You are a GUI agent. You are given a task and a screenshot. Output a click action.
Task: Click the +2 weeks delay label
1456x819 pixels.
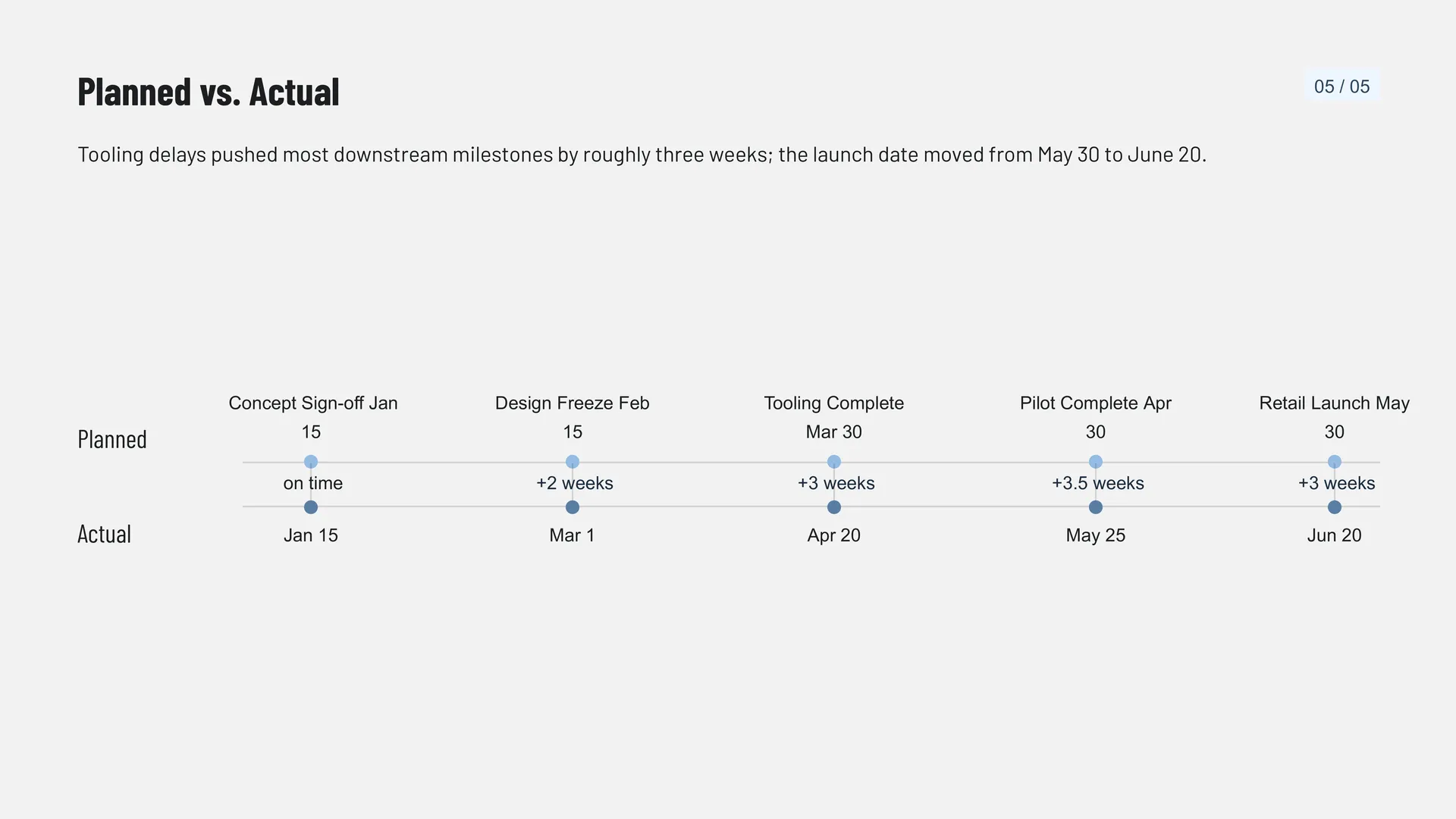[x=575, y=483]
